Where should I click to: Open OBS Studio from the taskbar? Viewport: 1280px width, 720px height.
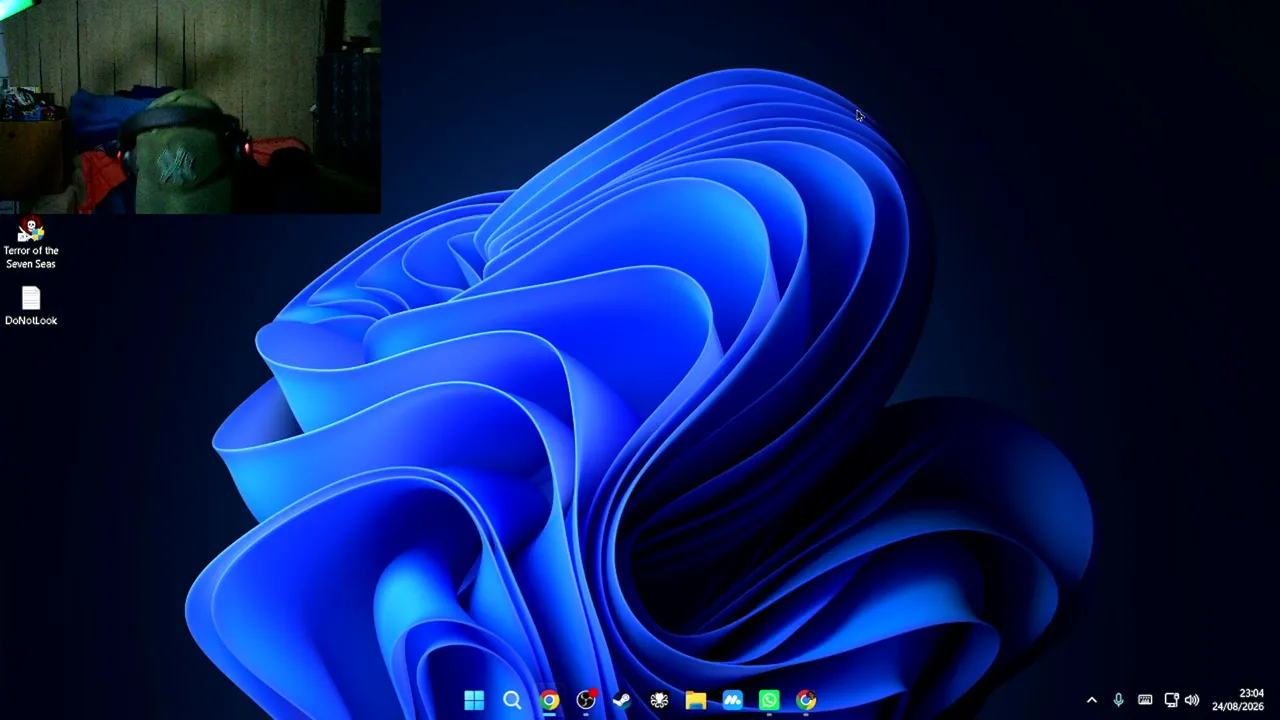tap(586, 701)
